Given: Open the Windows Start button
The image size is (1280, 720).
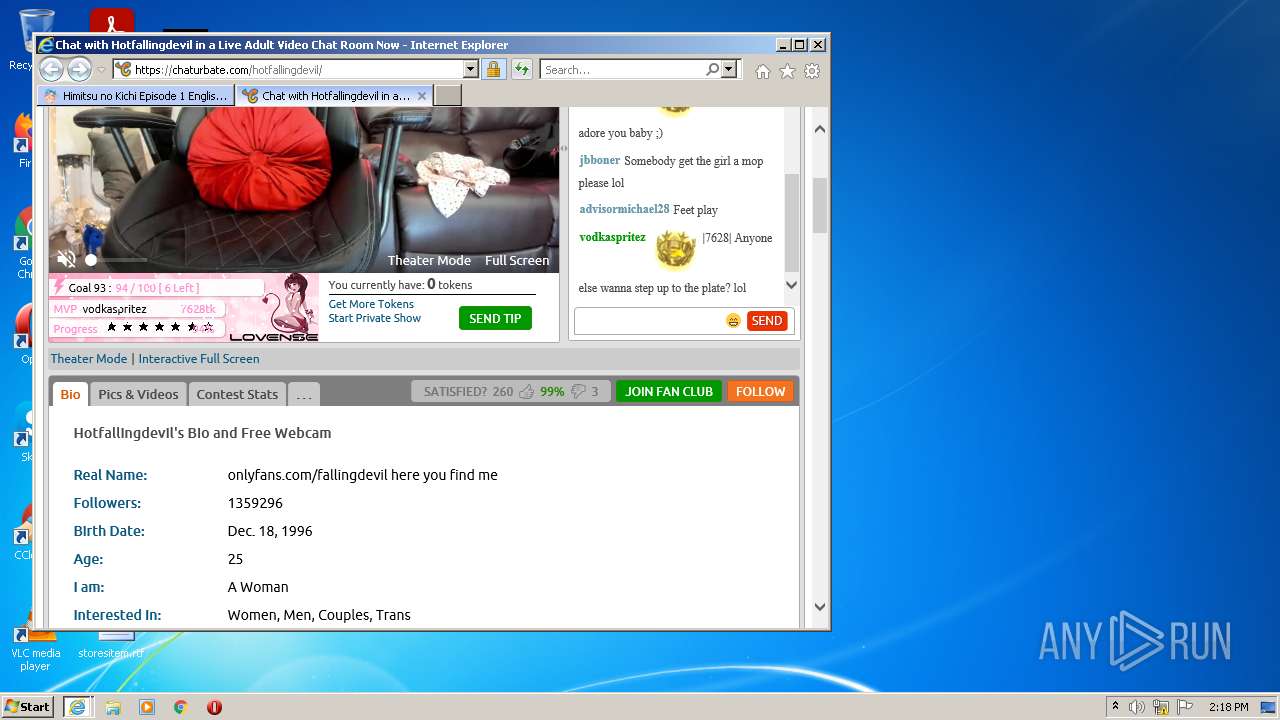Looking at the screenshot, I should [x=28, y=706].
